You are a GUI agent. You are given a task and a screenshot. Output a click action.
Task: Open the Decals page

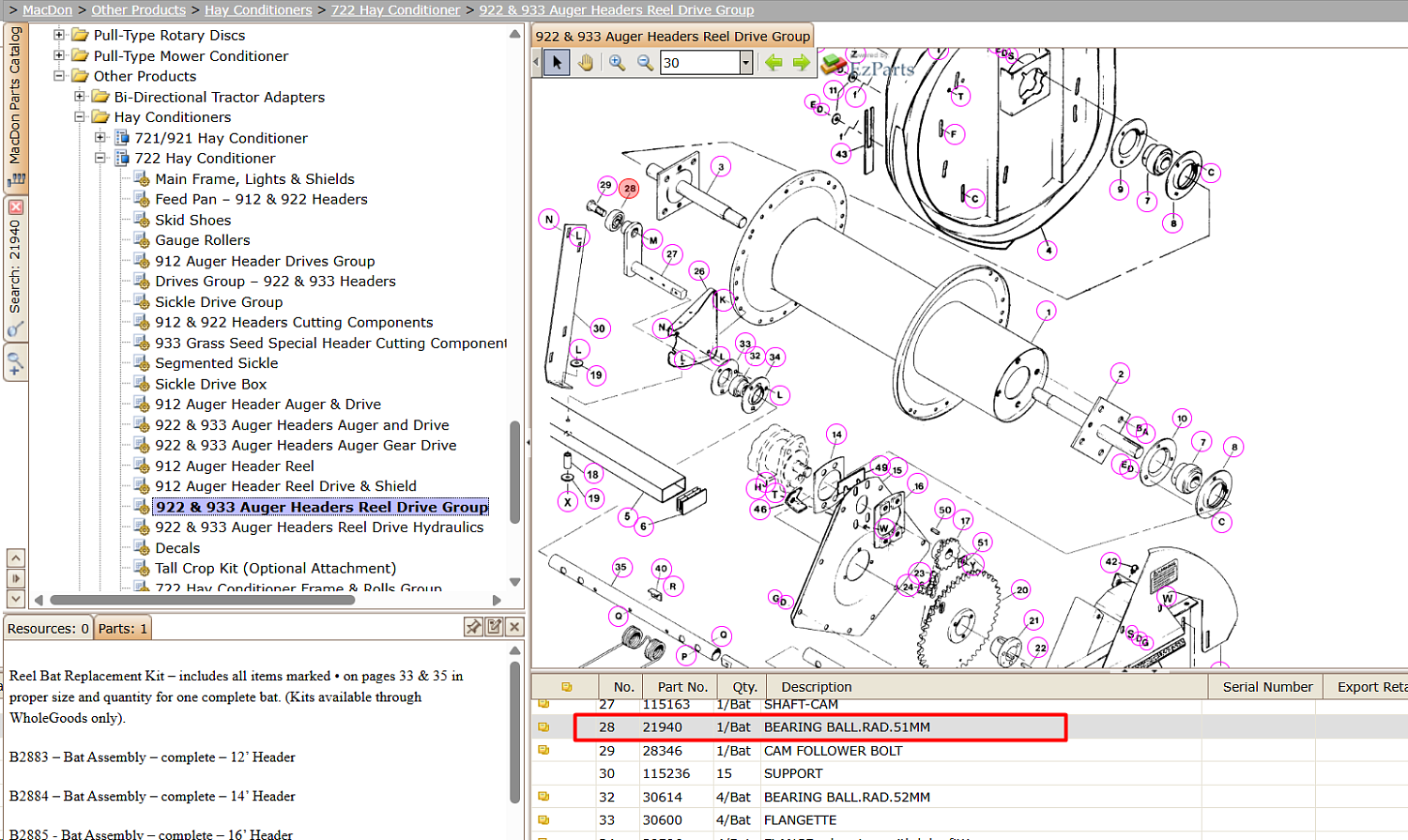tap(177, 548)
